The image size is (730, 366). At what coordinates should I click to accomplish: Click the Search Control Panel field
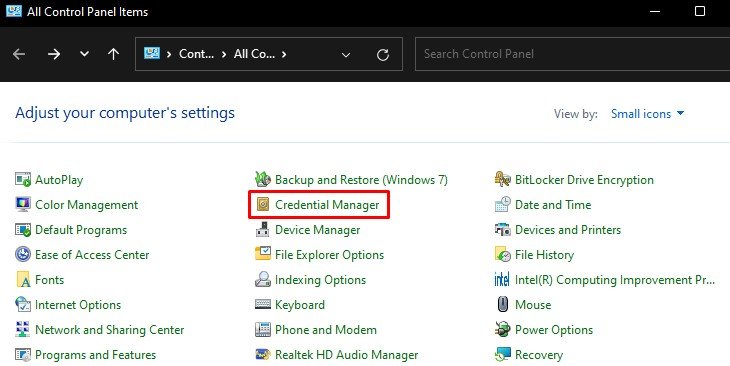(572, 54)
